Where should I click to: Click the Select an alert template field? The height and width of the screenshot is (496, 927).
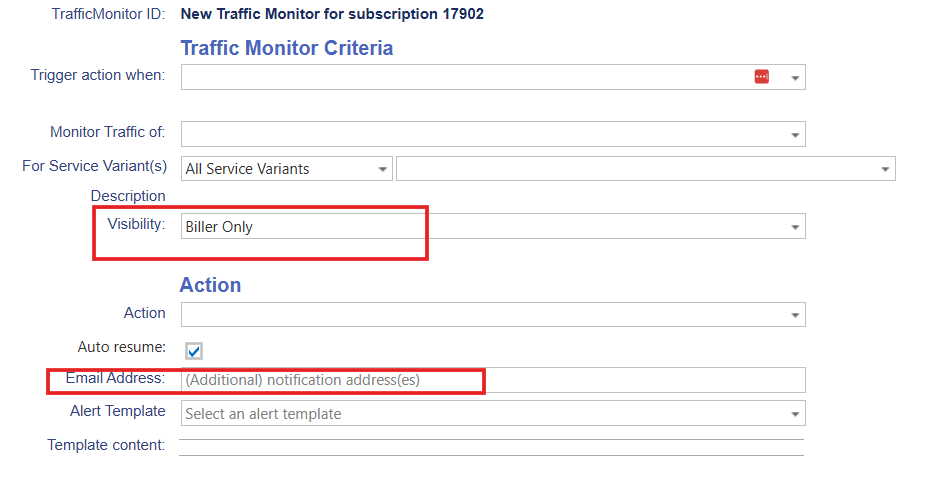(480, 413)
